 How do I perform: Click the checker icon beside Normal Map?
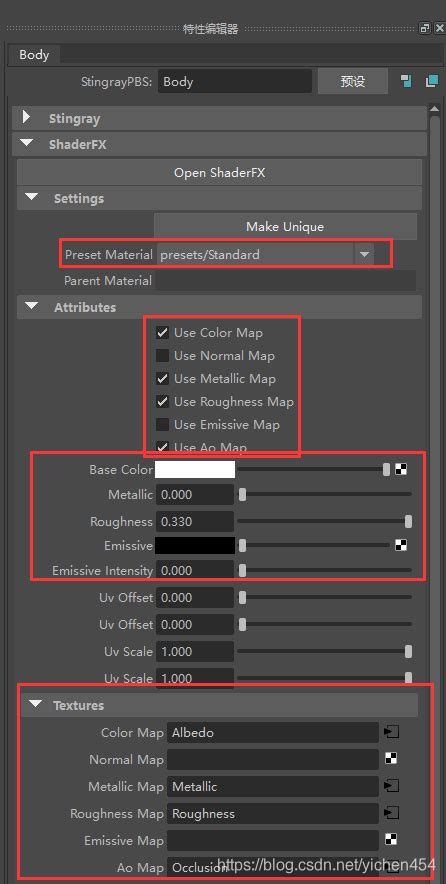[x=391, y=759]
